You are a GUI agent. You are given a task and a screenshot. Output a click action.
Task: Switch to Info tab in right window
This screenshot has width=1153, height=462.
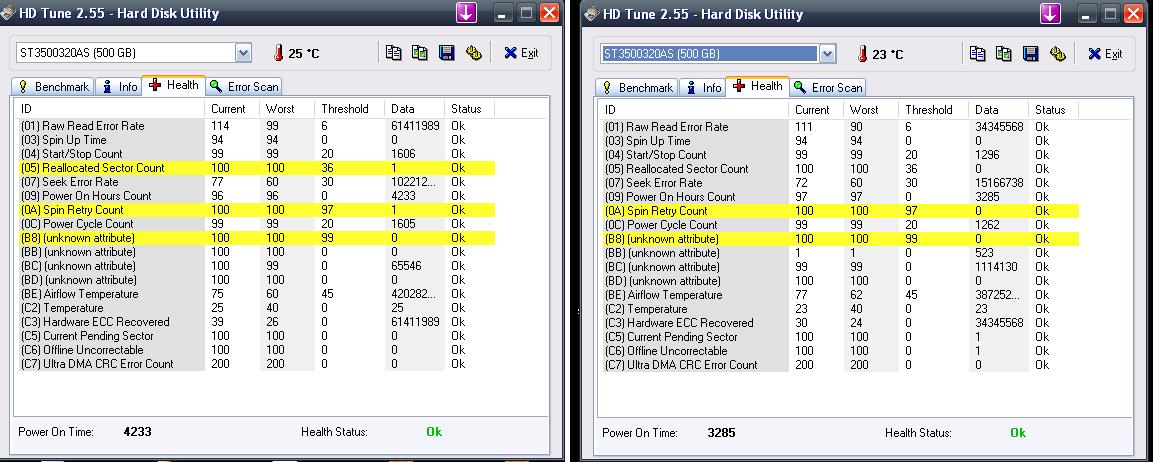[x=702, y=88]
